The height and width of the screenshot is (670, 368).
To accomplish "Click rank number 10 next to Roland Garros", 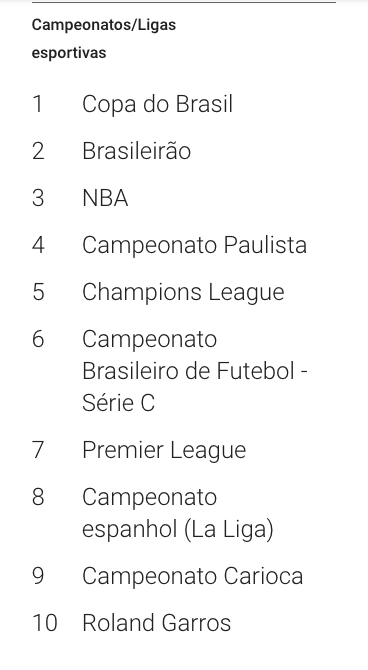I will pyautogui.click(x=45, y=623).
